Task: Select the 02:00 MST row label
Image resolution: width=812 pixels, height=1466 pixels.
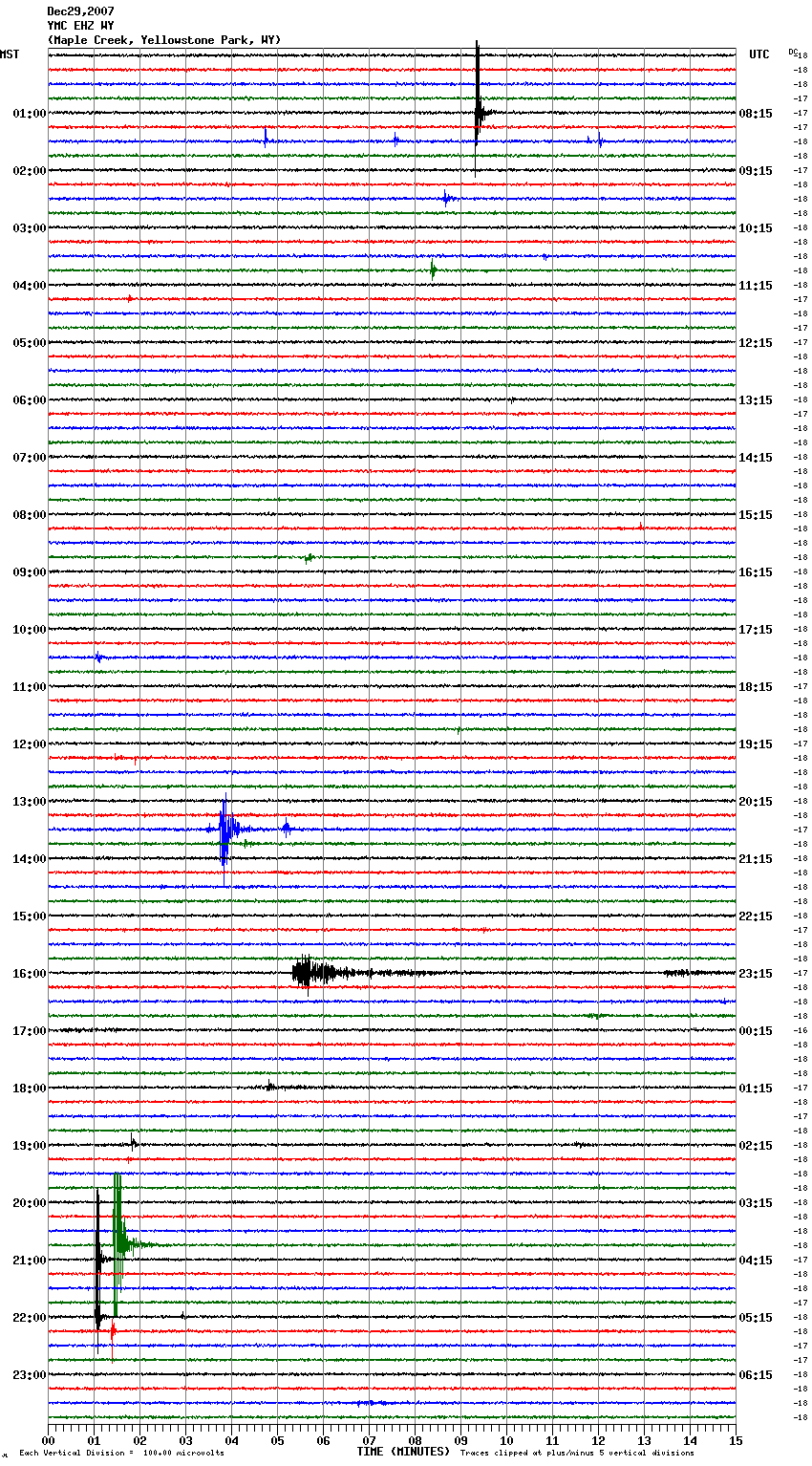Action: click(x=30, y=171)
